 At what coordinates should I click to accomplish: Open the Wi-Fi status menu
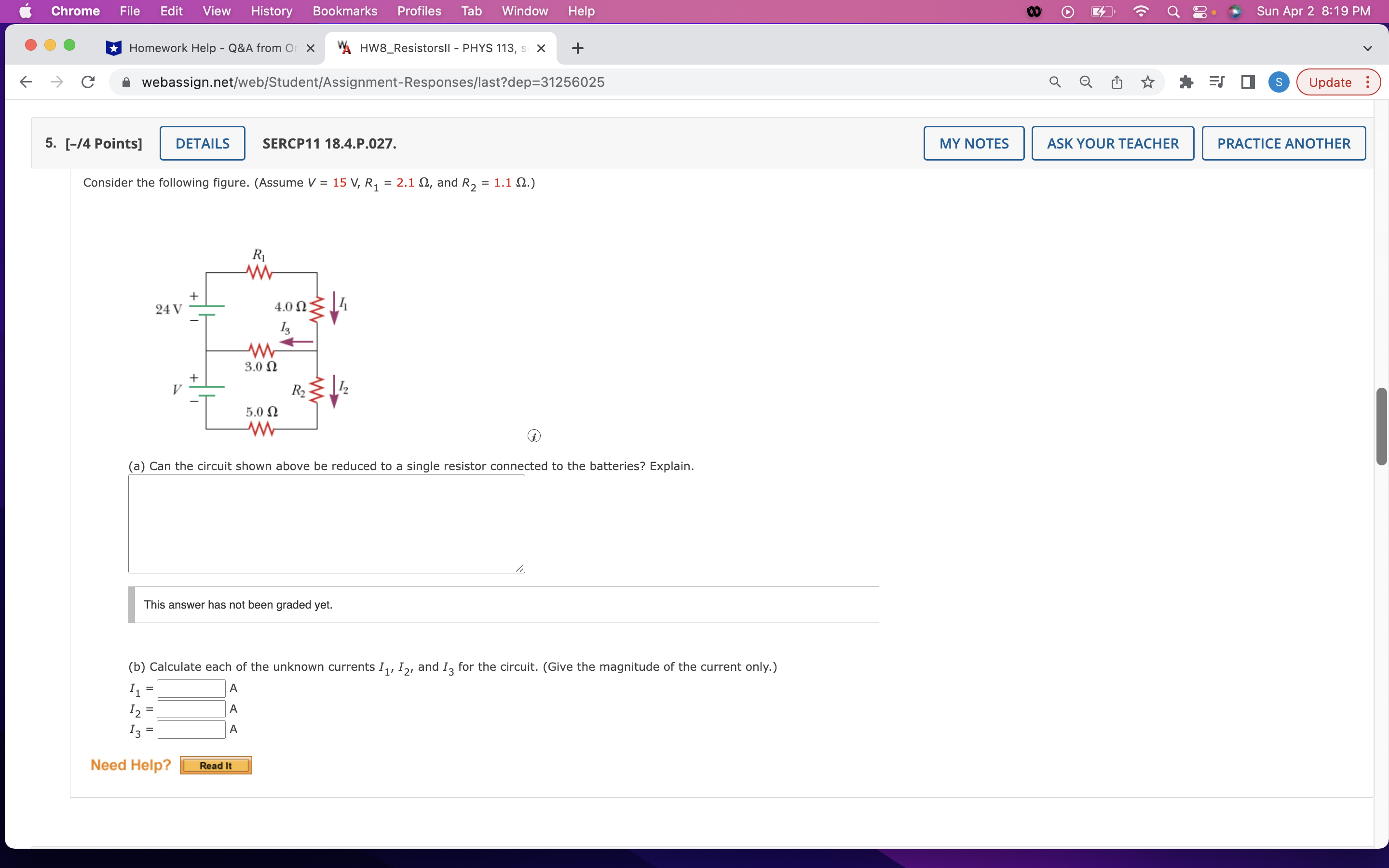[x=1141, y=11]
